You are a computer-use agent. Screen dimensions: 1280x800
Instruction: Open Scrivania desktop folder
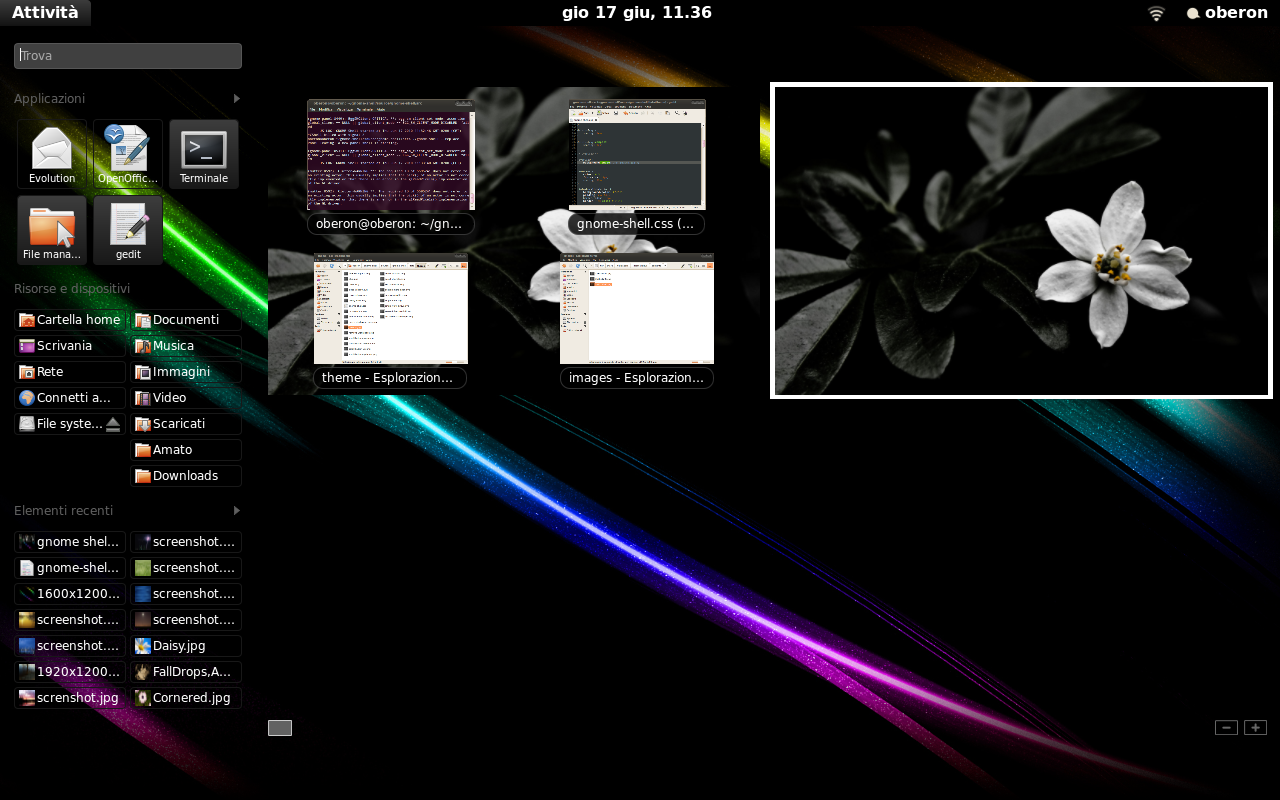(x=70, y=346)
